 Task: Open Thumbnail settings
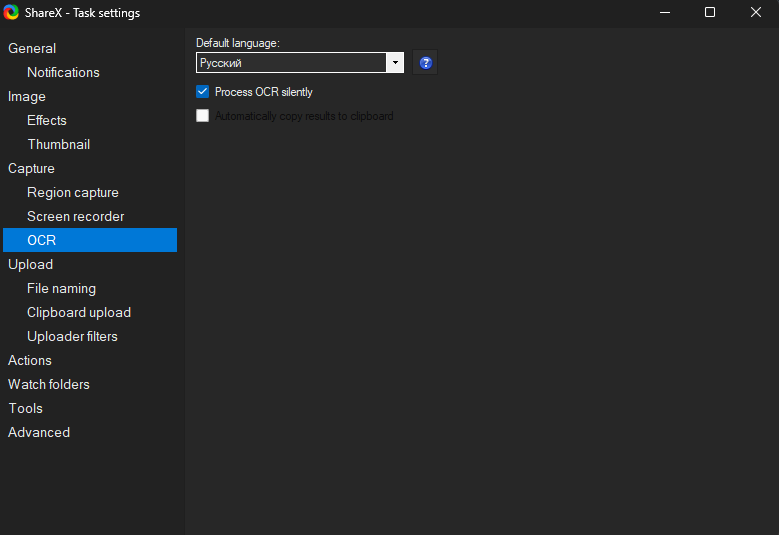click(58, 144)
